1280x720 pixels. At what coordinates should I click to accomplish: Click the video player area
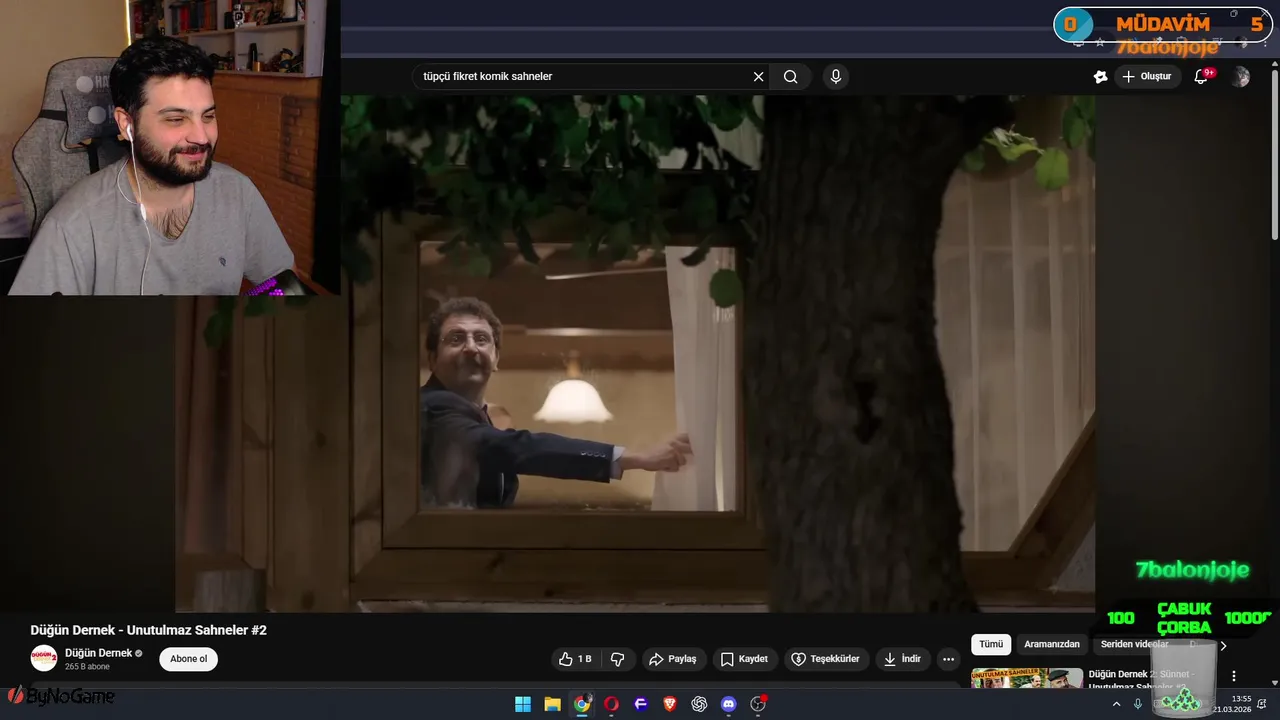(635, 352)
